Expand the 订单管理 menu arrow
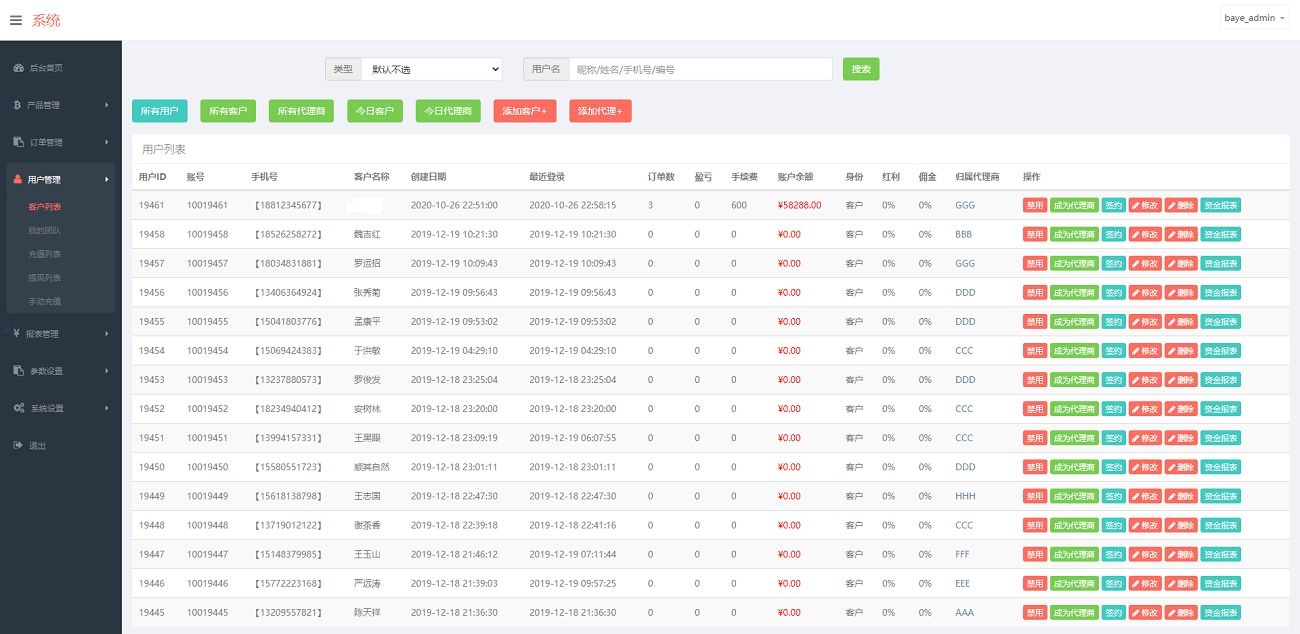 [x=107, y=142]
